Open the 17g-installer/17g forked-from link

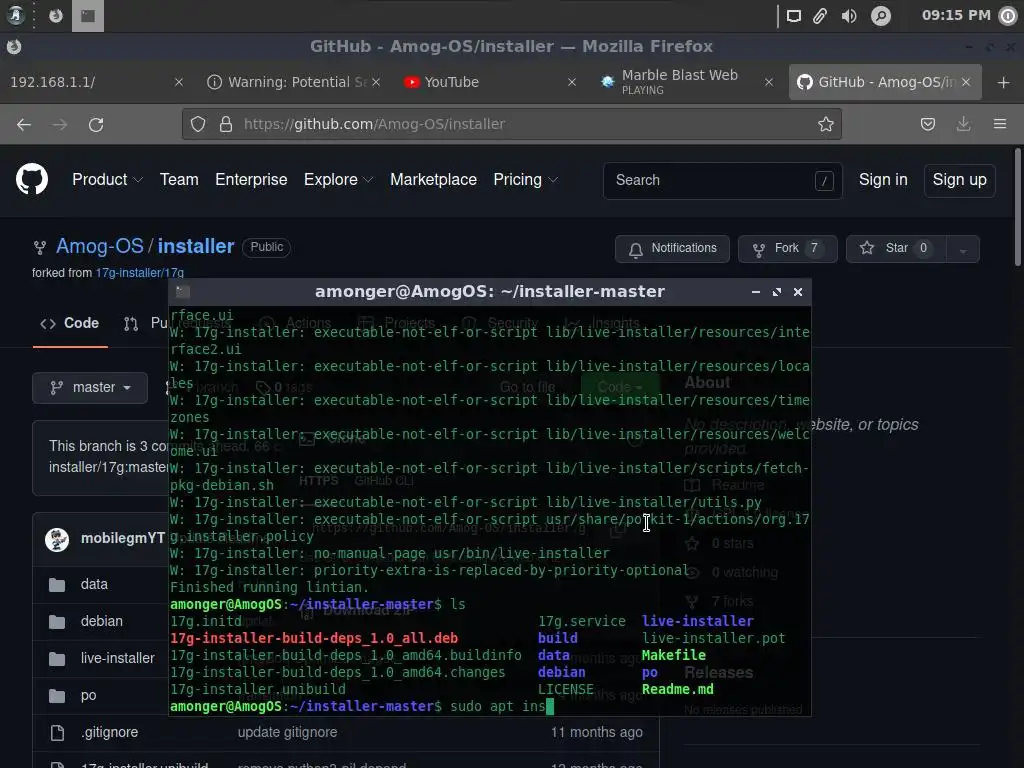(x=140, y=273)
